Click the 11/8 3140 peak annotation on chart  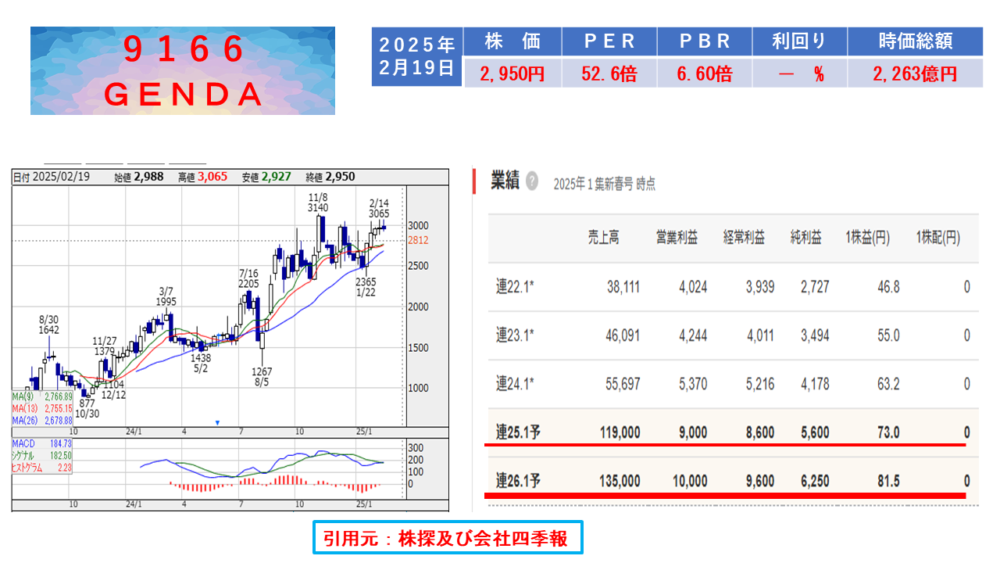click(x=318, y=203)
